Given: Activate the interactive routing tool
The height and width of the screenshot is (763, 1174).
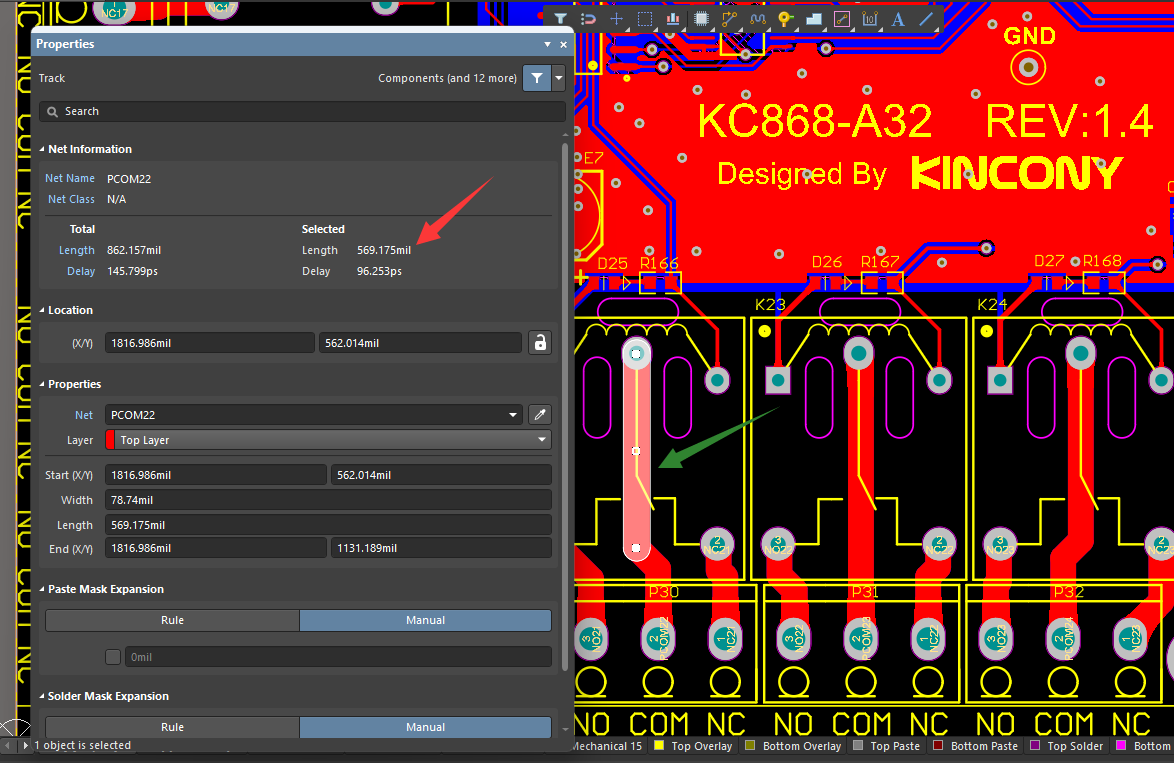Looking at the screenshot, I should click(729, 19).
